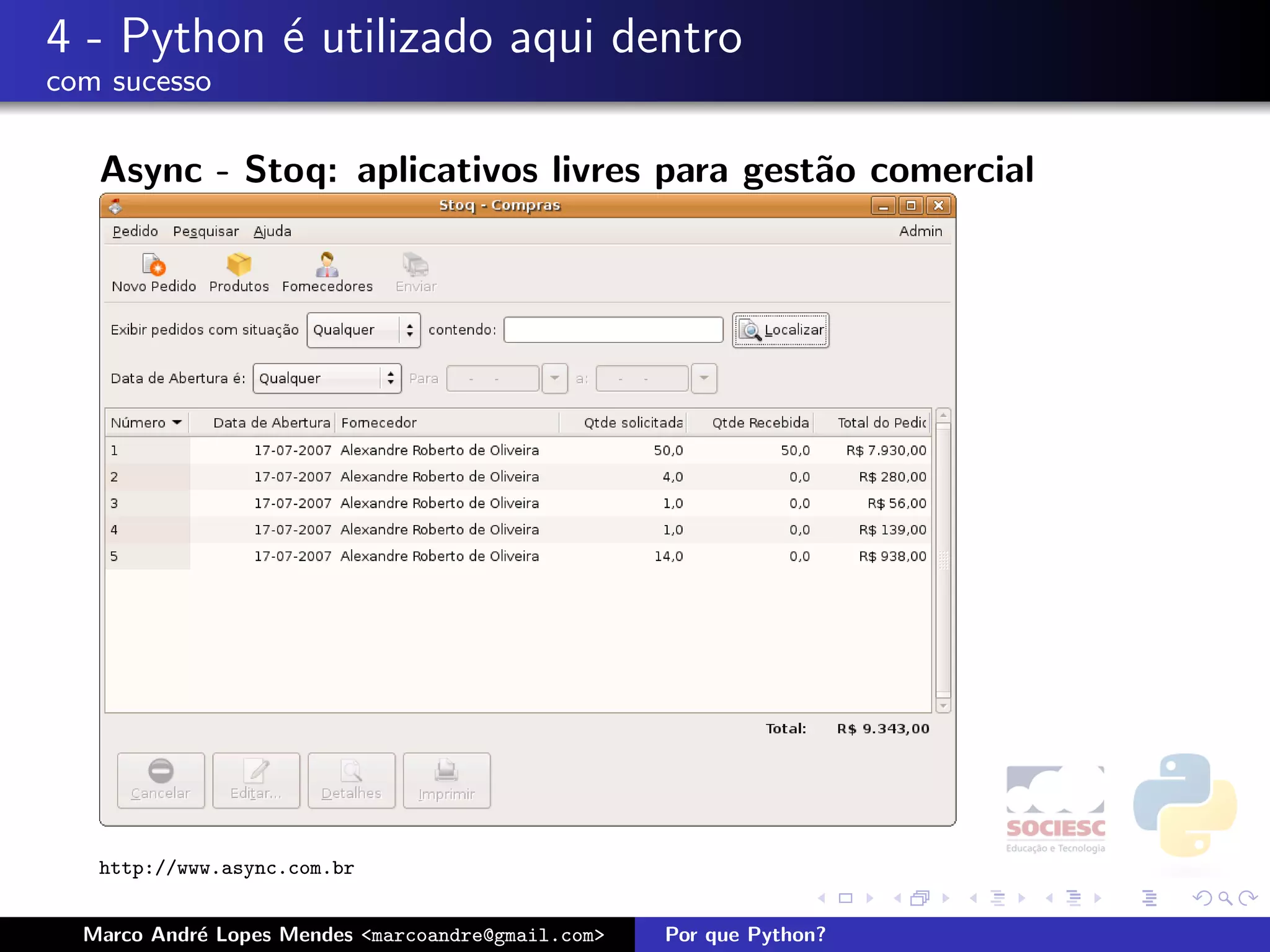The image size is (1270, 952).
Task: Click the Beamer slide navigation rectangle icon
Action: [x=845, y=898]
